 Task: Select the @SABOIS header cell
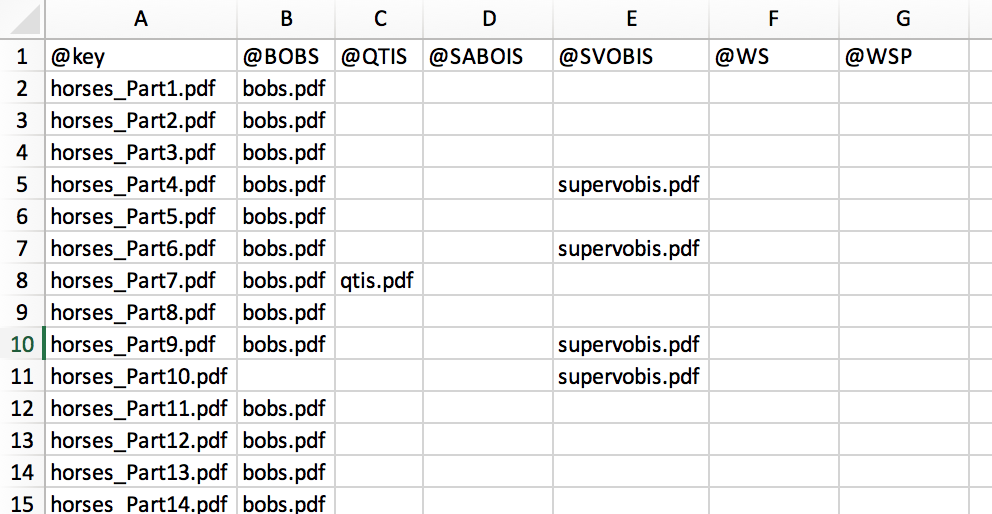487,56
